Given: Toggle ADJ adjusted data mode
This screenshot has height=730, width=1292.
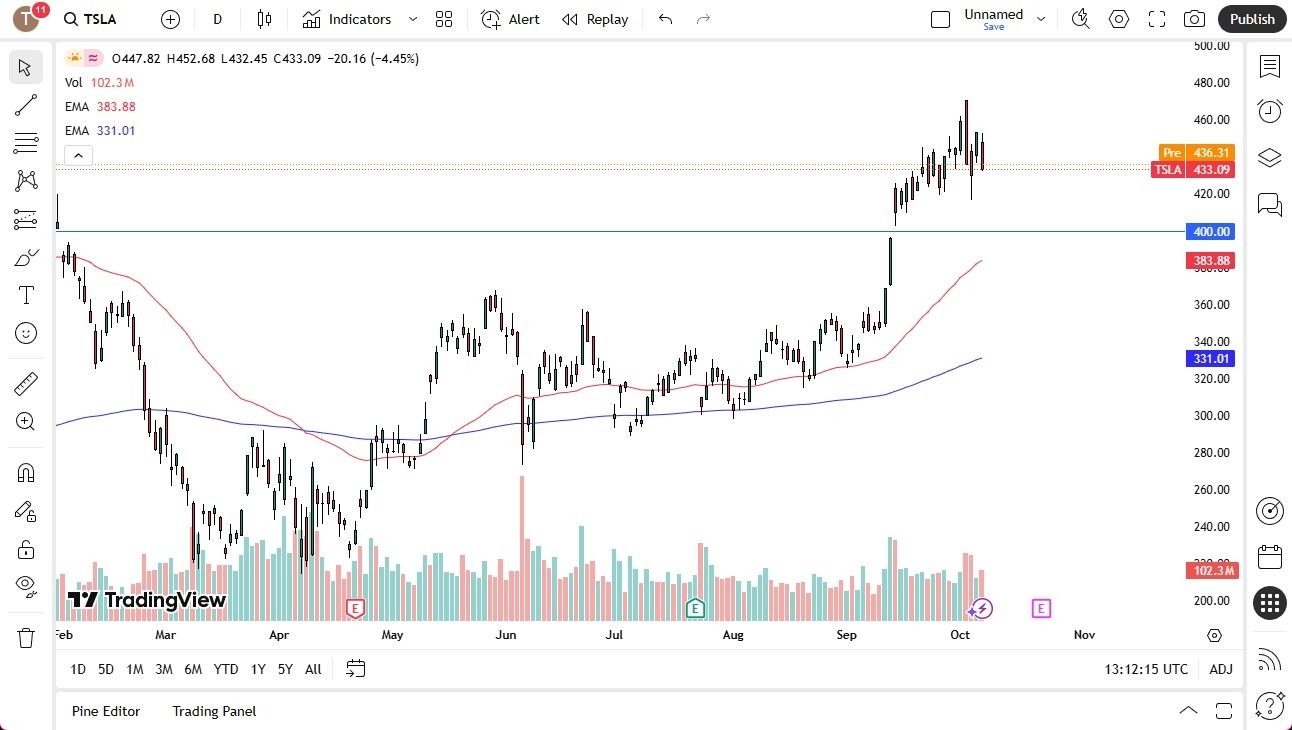Looking at the screenshot, I should coord(1221,669).
